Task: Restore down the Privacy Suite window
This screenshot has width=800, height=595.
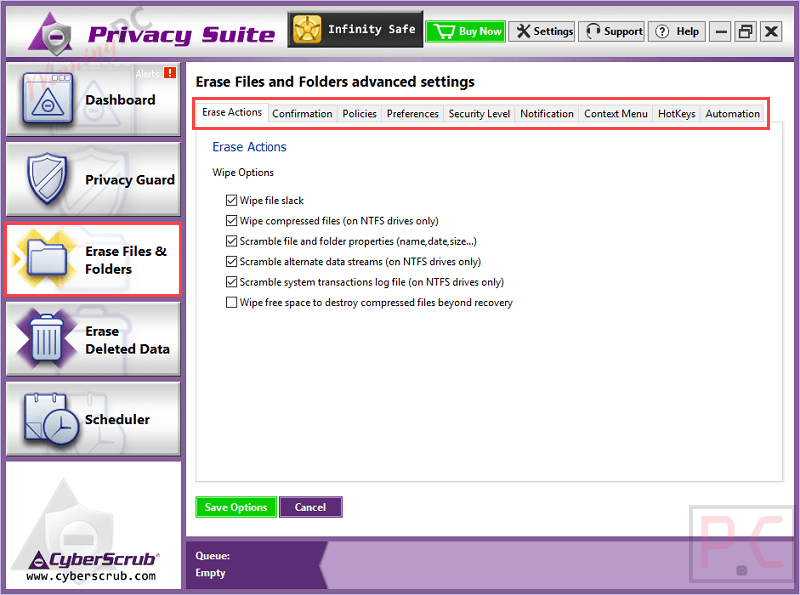Action: [x=746, y=32]
